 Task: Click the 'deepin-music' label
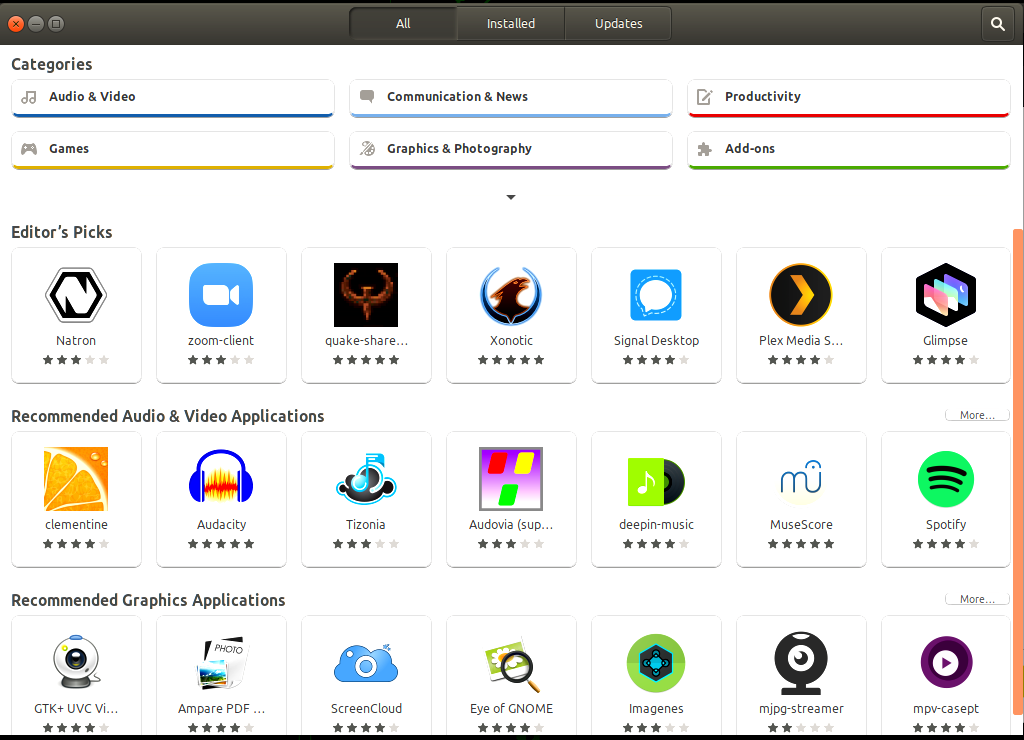[x=656, y=524]
